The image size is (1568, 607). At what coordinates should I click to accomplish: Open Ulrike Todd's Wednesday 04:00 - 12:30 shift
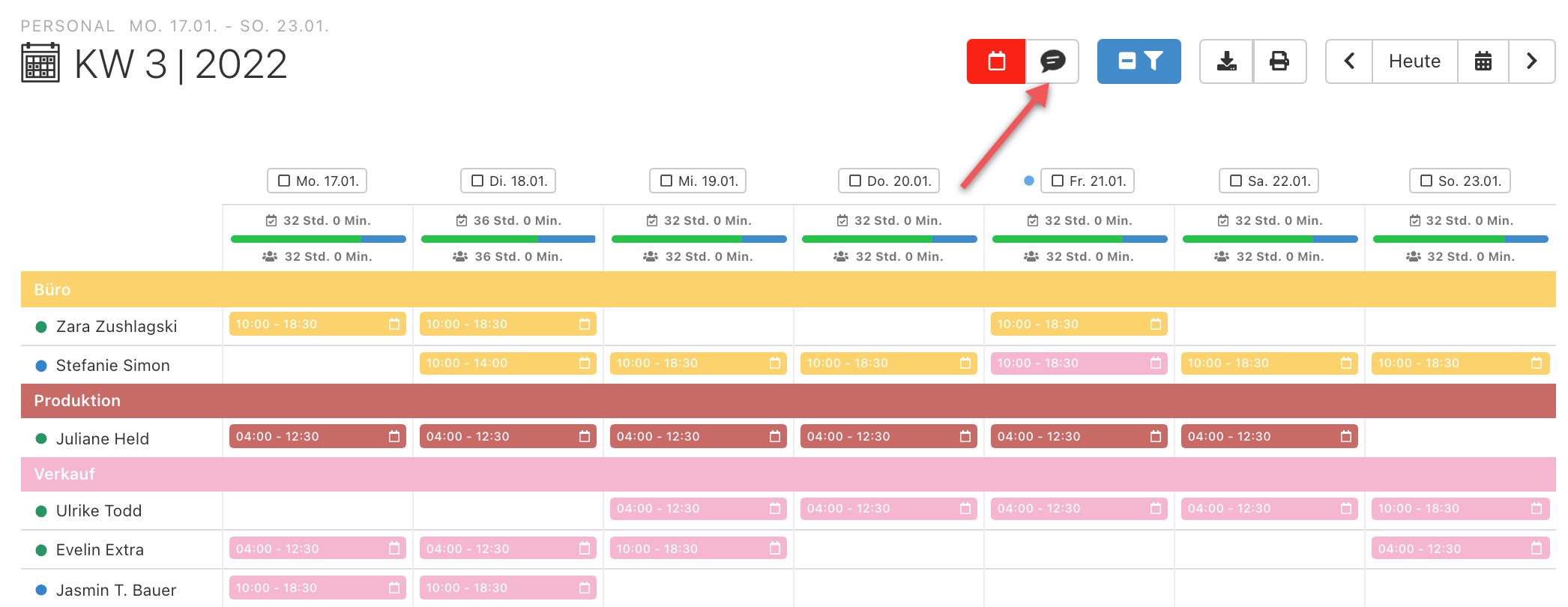pyautogui.click(x=699, y=508)
